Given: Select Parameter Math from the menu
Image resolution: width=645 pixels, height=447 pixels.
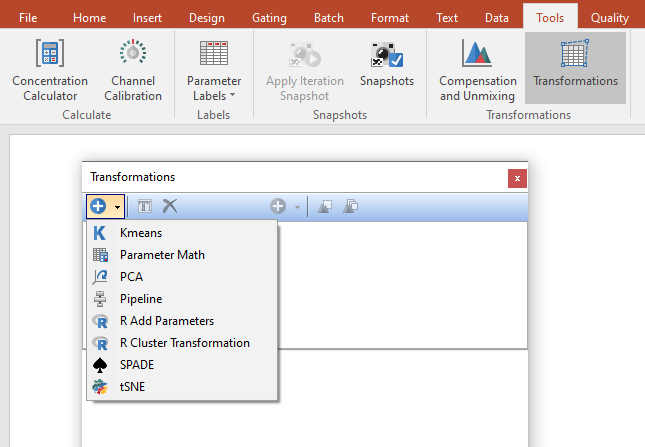Looking at the screenshot, I should pyautogui.click(x=182, y=255).
